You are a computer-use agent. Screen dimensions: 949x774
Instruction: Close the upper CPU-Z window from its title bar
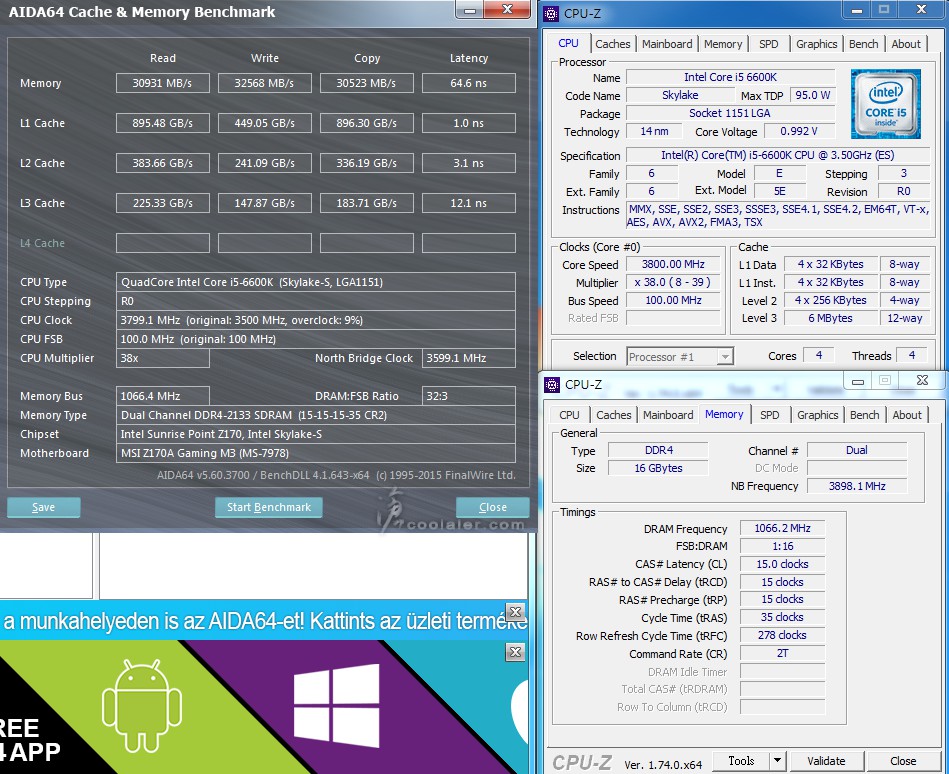click(921, 10)
